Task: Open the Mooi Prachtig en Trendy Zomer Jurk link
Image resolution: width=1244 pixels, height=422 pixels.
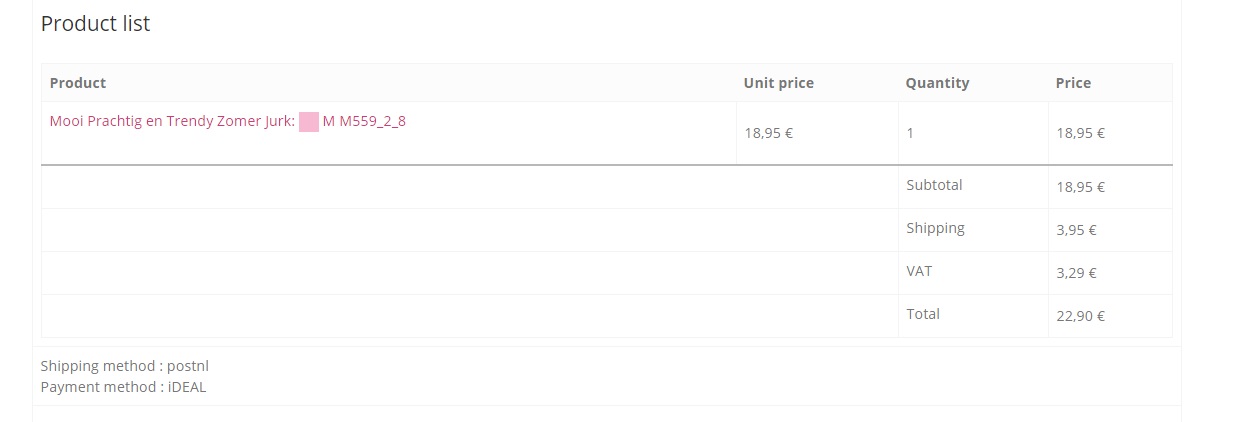Action: pos(172,122)
